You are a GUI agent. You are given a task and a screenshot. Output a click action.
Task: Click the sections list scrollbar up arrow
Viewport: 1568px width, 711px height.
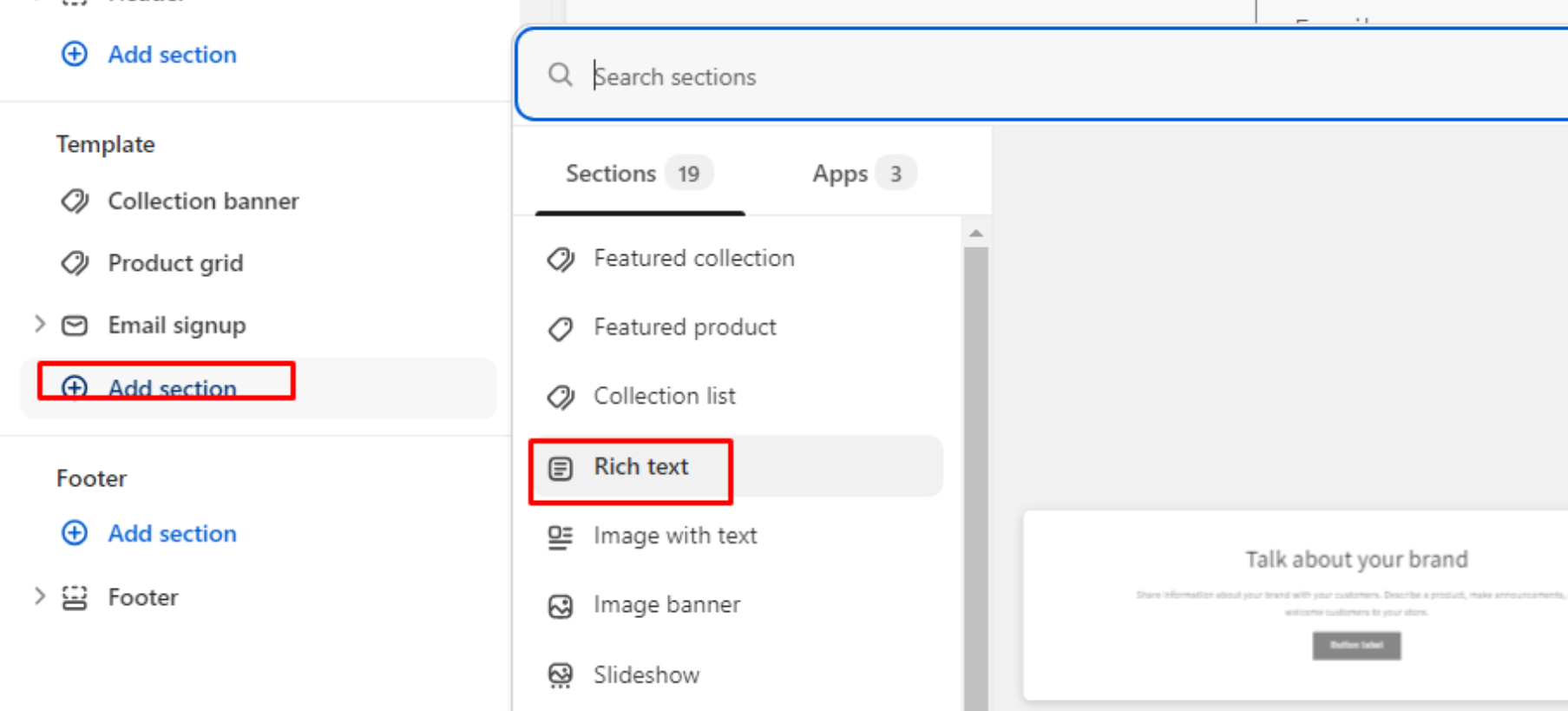pos(976,233)
